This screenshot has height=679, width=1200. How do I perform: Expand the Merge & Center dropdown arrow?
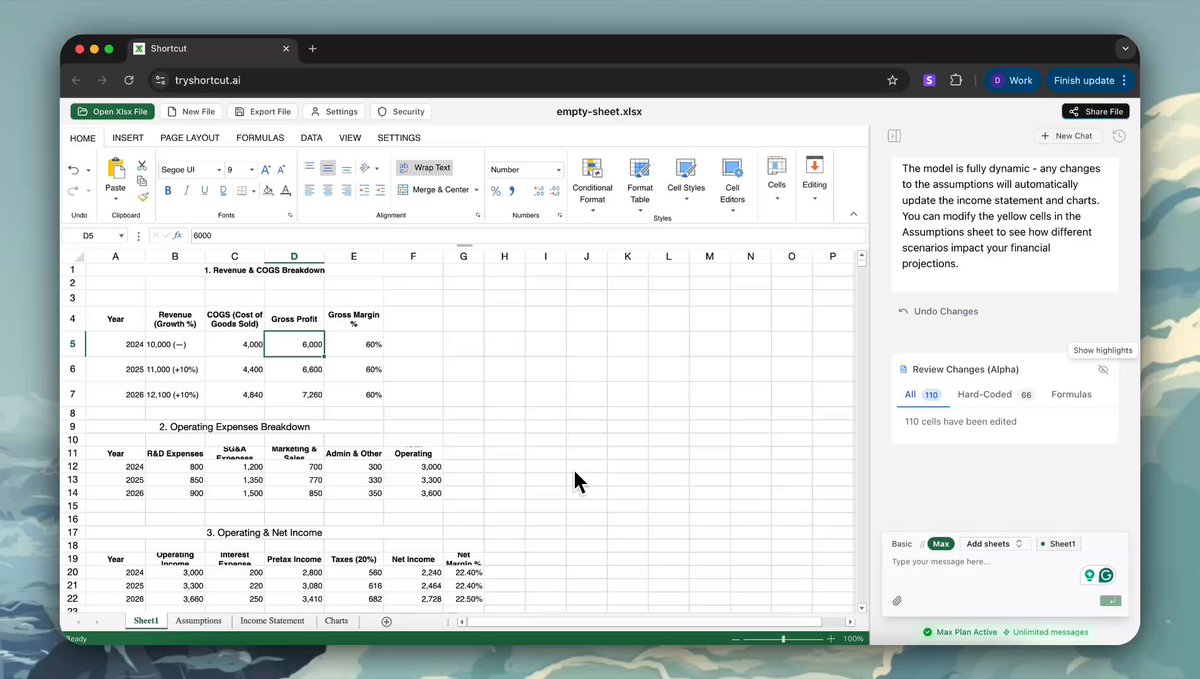(477, 190)
